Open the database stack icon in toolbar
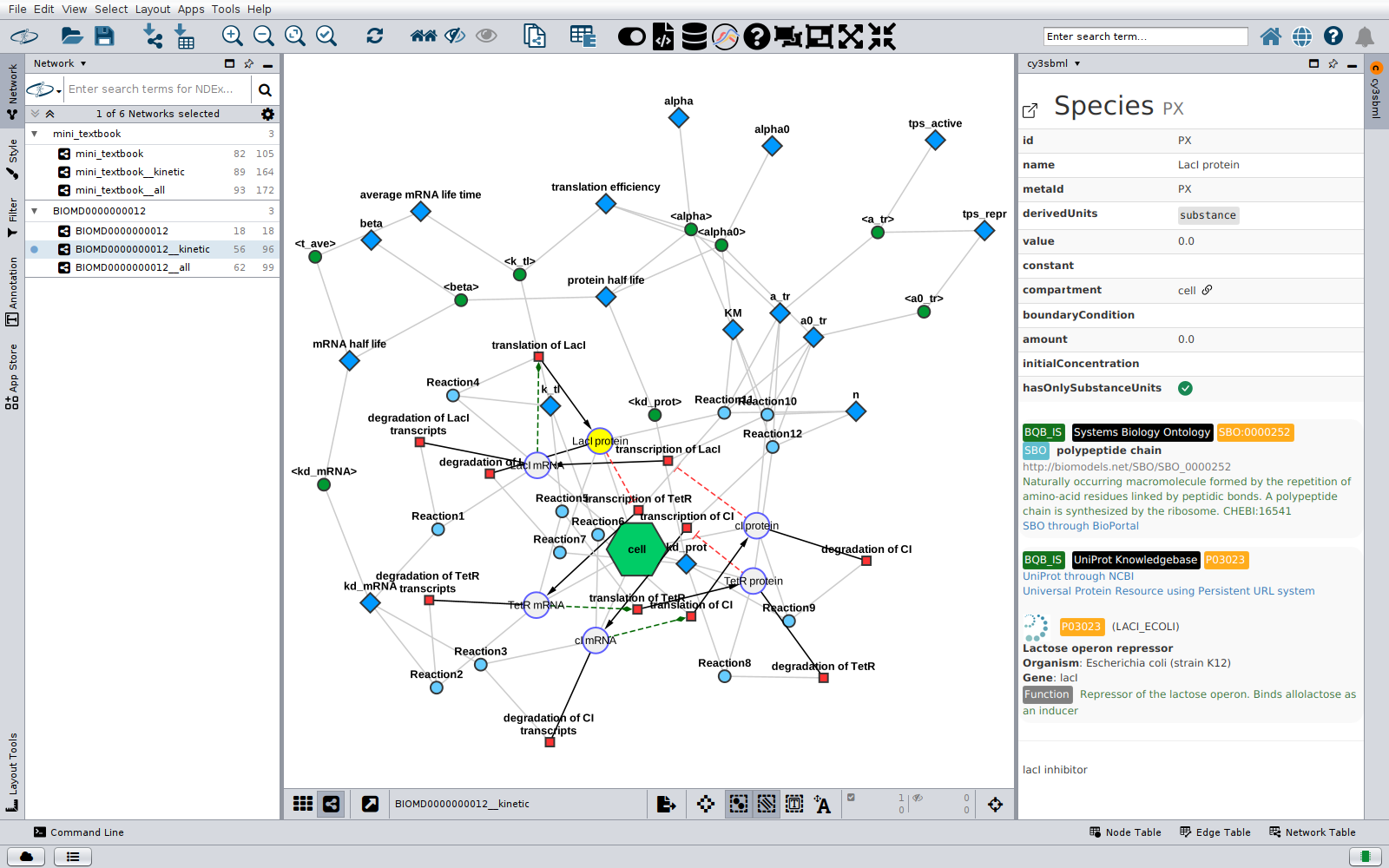 tap(694, 36)
